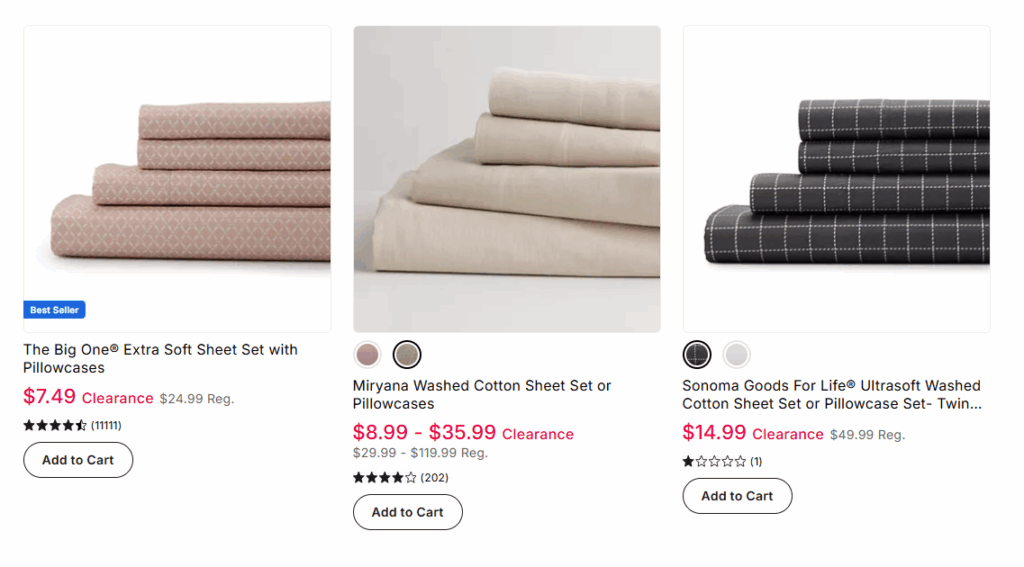This screenshot has width=1024, height=567.
Task: View pink diamond-pattern sheet set image
Action: 177,178
